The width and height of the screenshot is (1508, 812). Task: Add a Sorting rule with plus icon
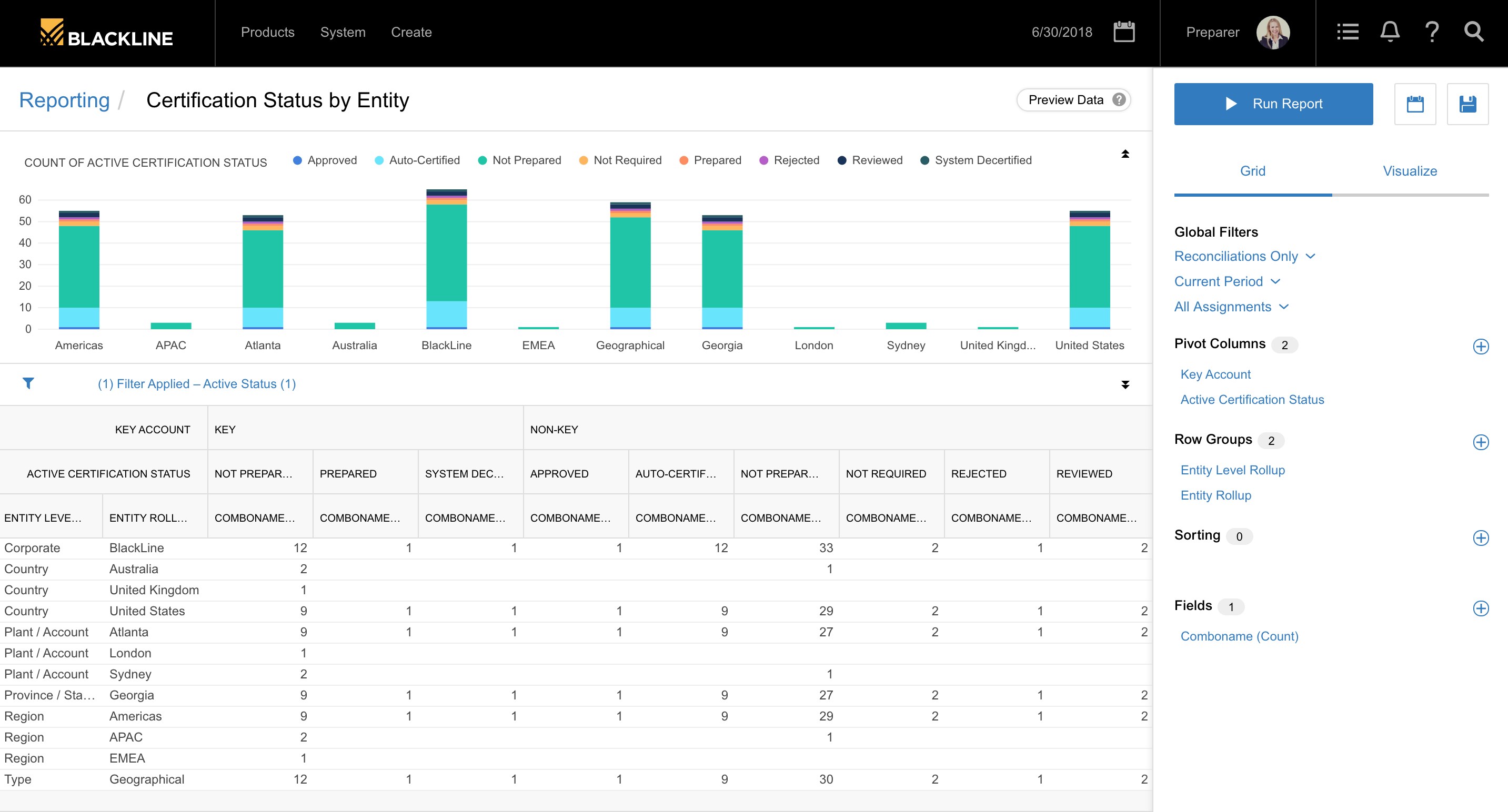(1481, 537)
